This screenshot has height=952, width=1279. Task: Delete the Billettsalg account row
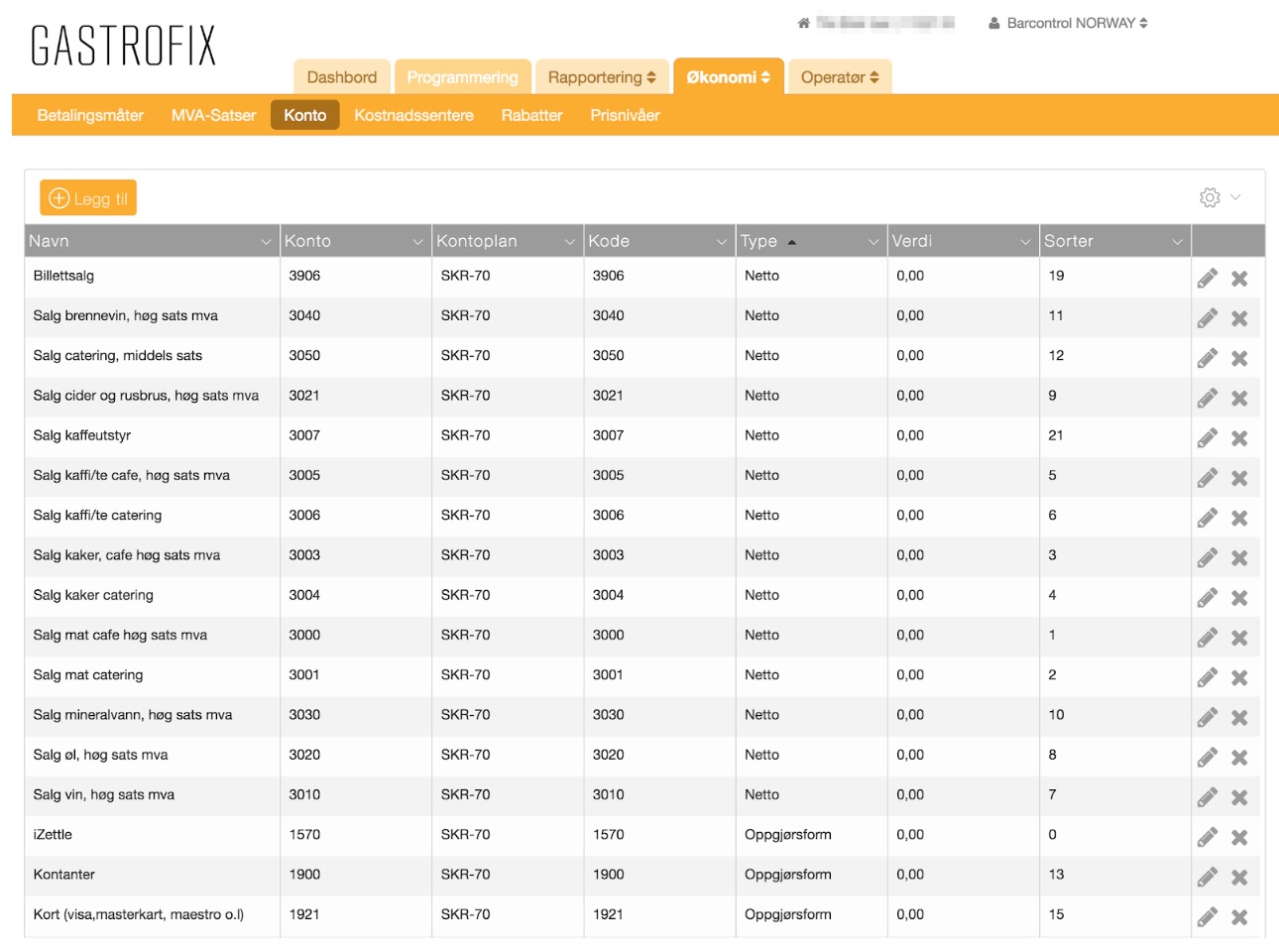[x=1239, y=279]
